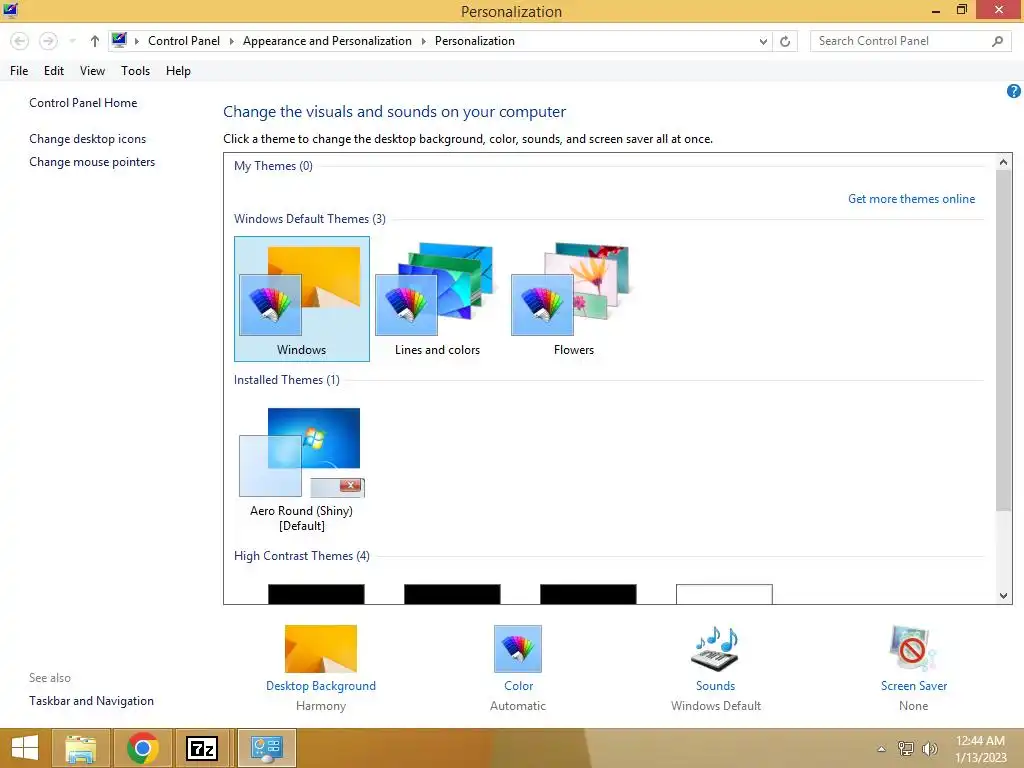1024x768 pixels.
Task: Click the theme list scrollbar thumb
Action: click(x=1004, y=340)
